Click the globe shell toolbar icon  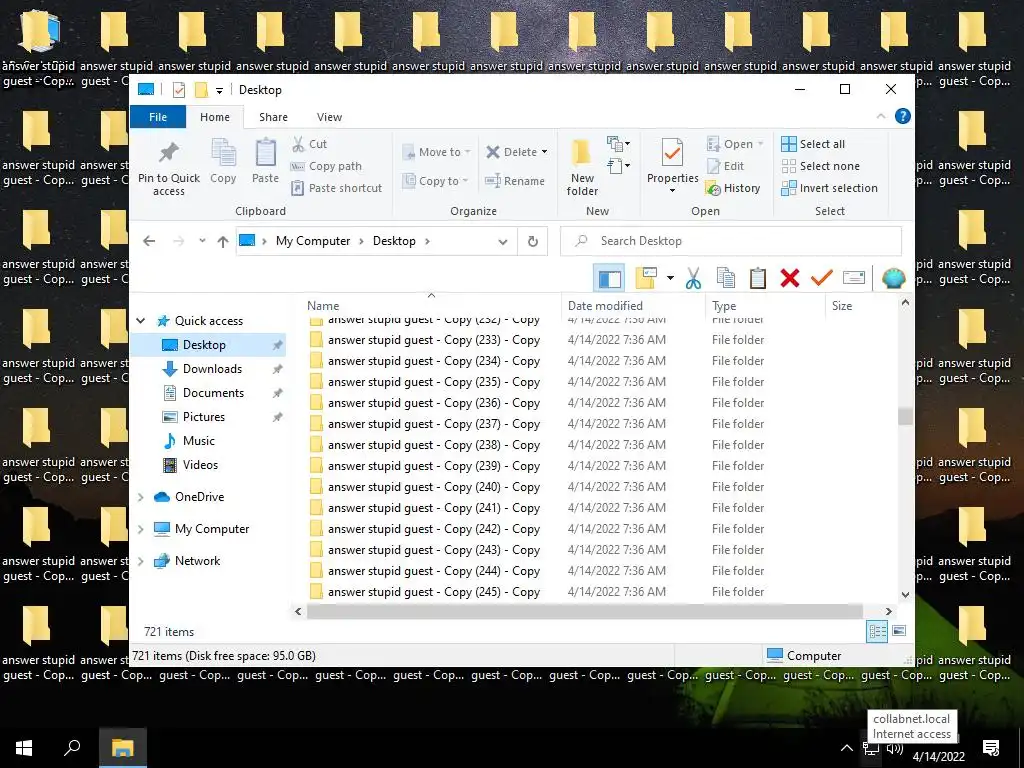click(893, 278)
